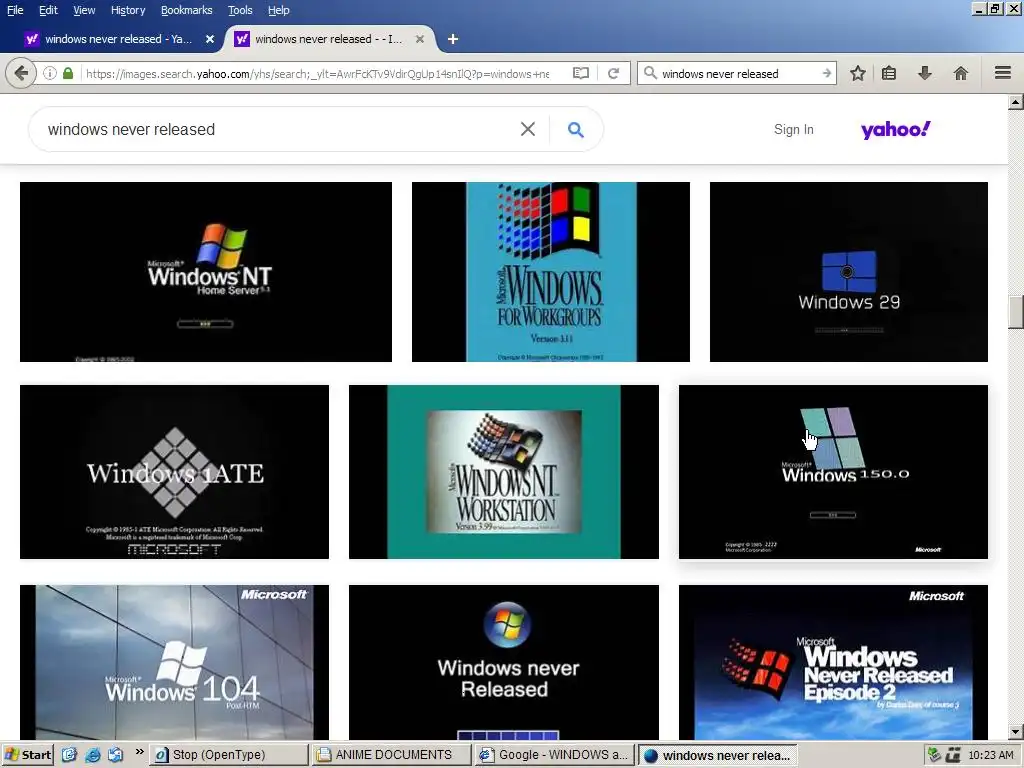The image size is (1024, 768).
Task: Open the 'Windows Never Released Episode 2' thumbnail
Action: pos(833,662)
